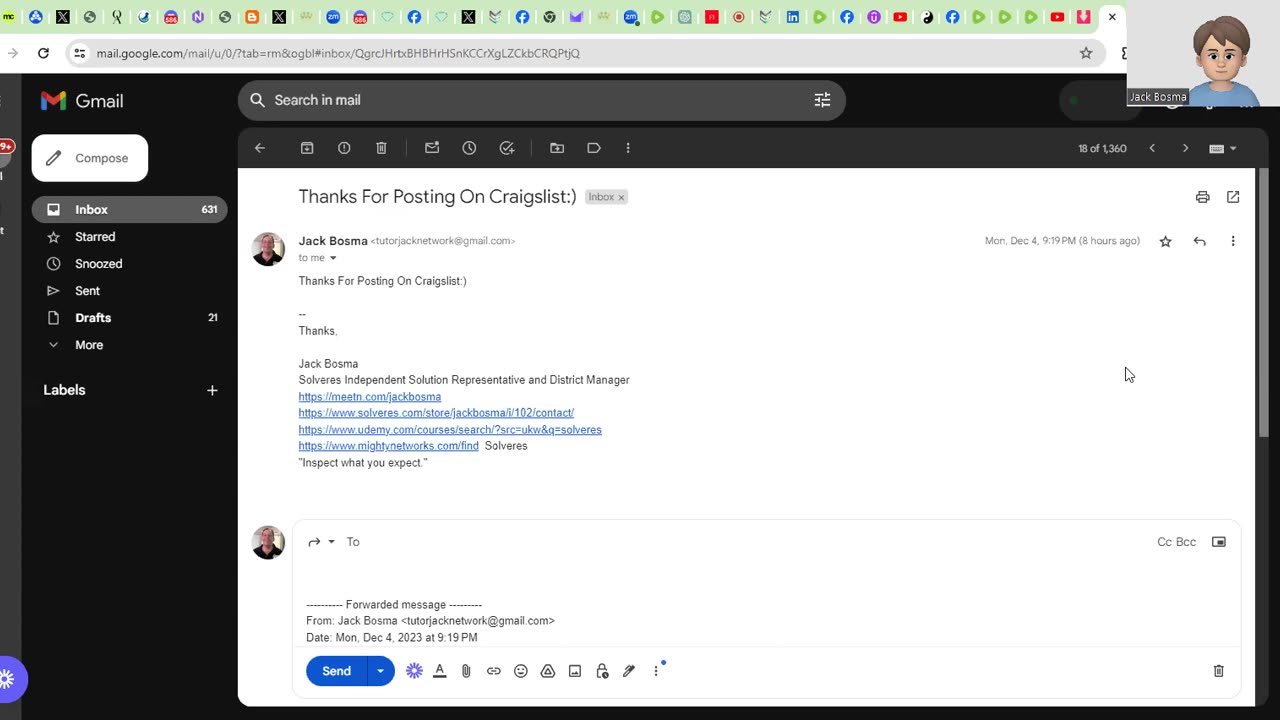The height and width of the screenshot is (720, 1280).
Task: Archive this email
Action: pyautogui.click(x=307, y=148)
